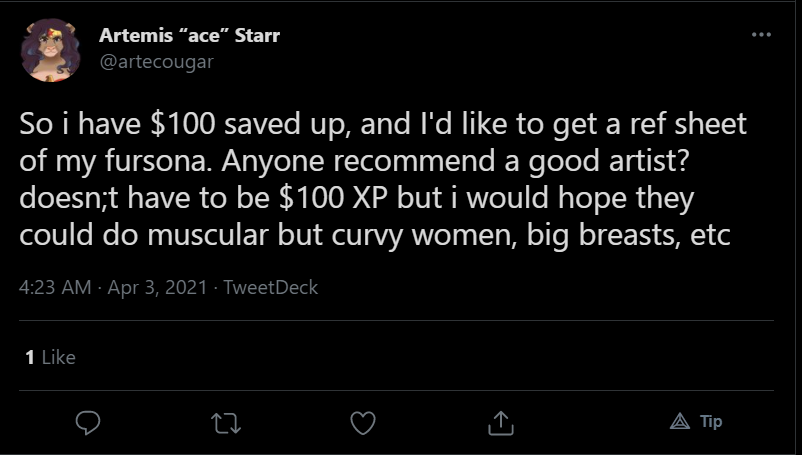Open the share upload arrow icon

click(x=501, y=423)
